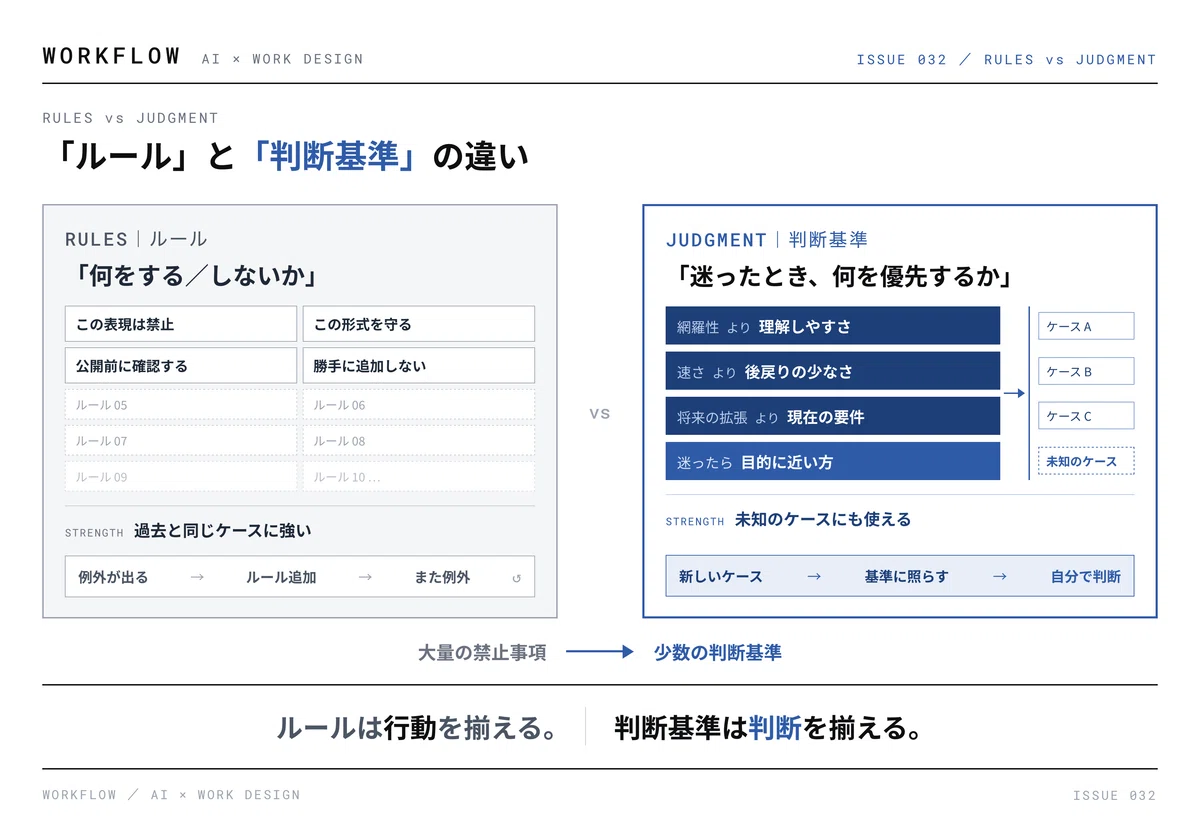
Task: Select the faded 'ルール 08' box
Action: point(419,441)
